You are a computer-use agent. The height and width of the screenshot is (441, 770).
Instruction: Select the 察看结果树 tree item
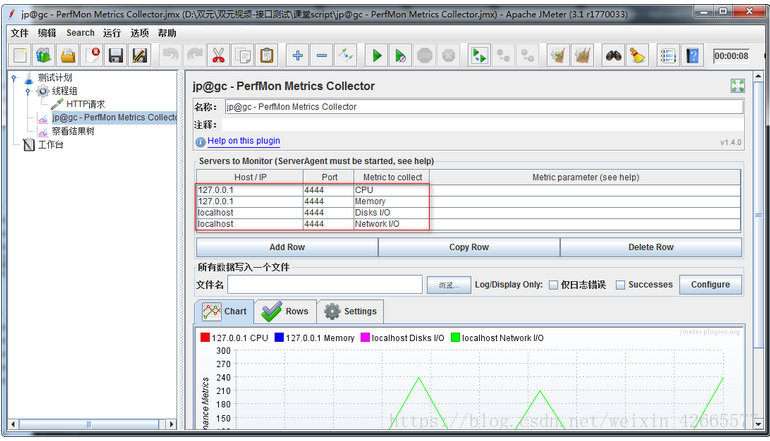point(73,131)
